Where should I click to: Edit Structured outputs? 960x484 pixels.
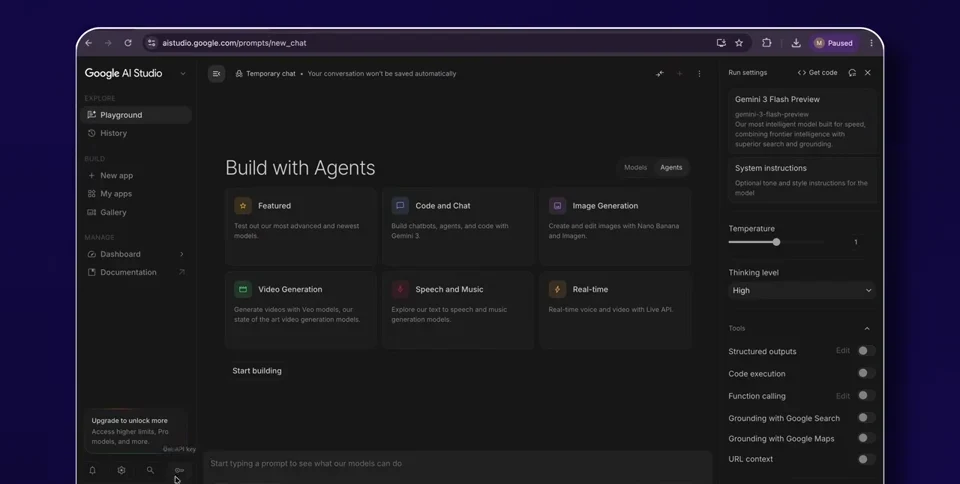[842, 351]
